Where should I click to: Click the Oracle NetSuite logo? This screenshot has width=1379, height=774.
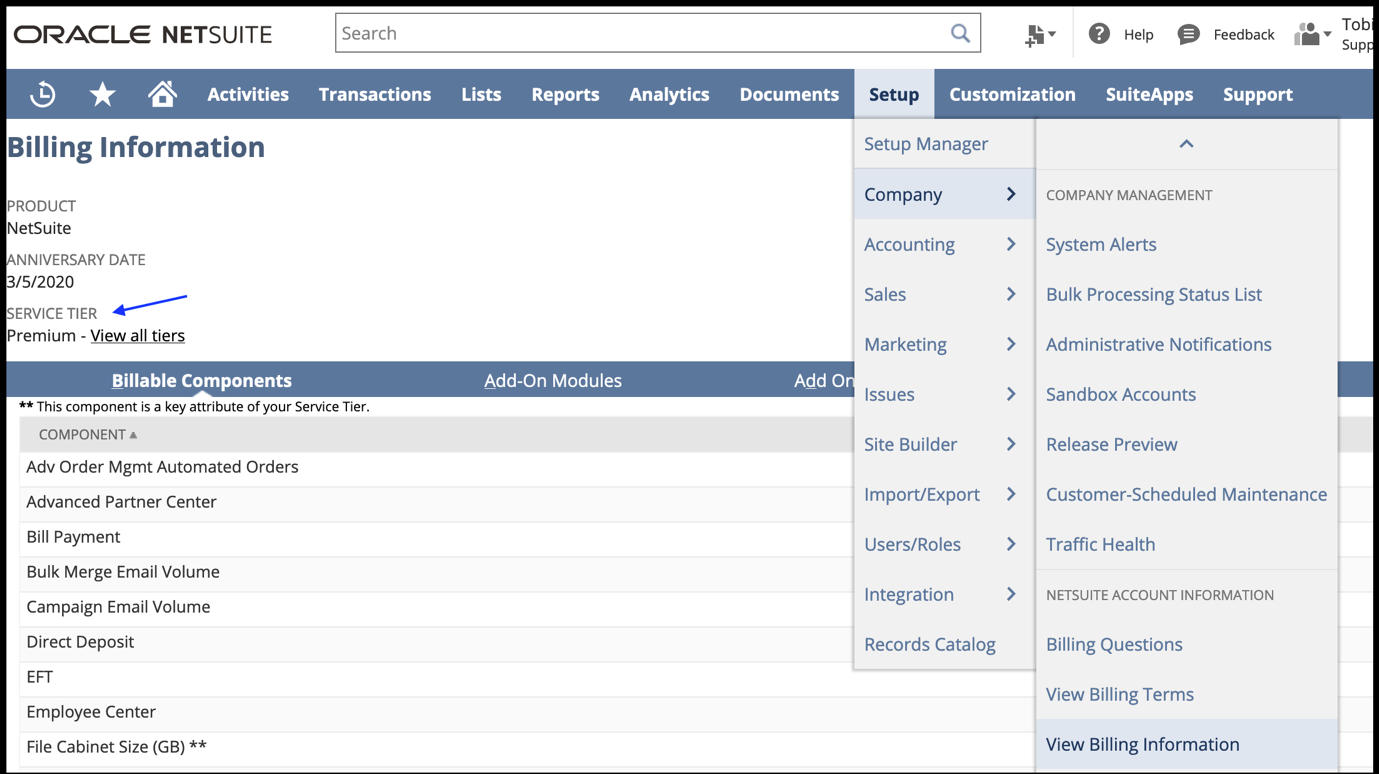143,34
